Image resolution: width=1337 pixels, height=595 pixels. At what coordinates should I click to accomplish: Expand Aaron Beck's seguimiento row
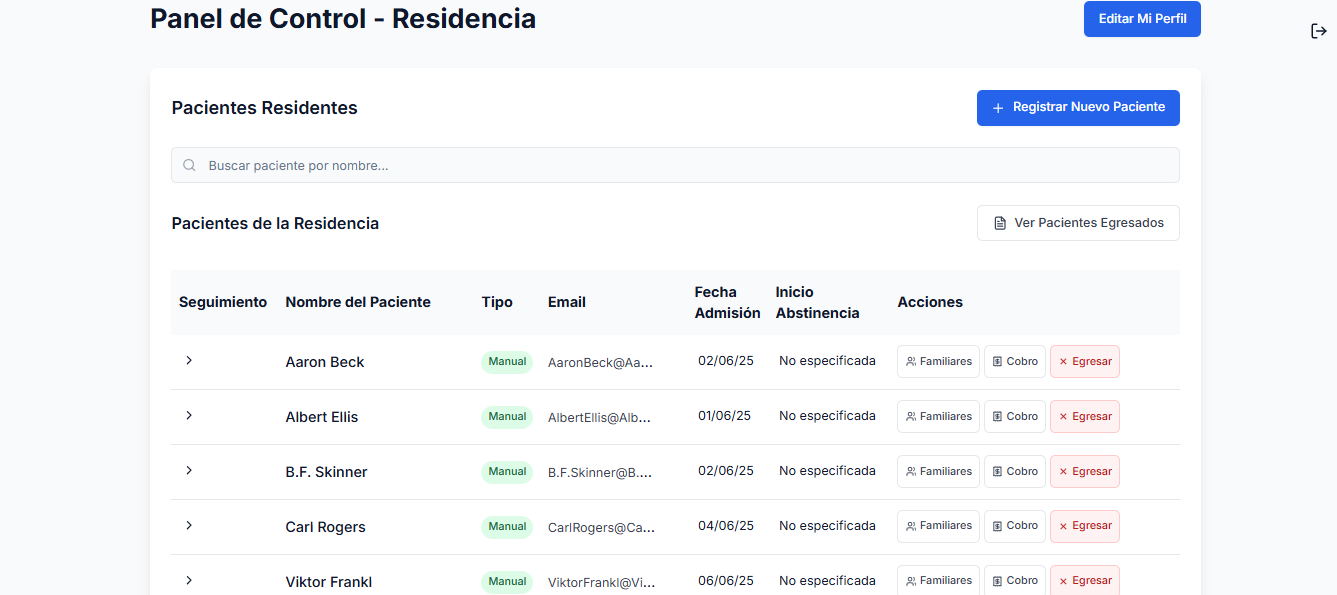click(x=189, y=360)
